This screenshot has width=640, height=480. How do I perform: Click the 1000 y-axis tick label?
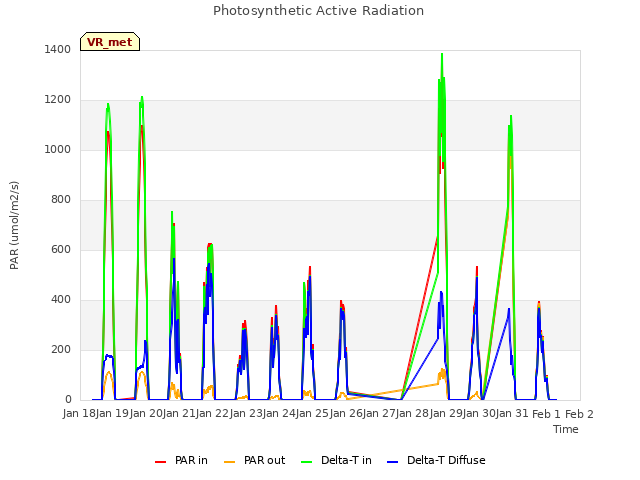(58, 149)
